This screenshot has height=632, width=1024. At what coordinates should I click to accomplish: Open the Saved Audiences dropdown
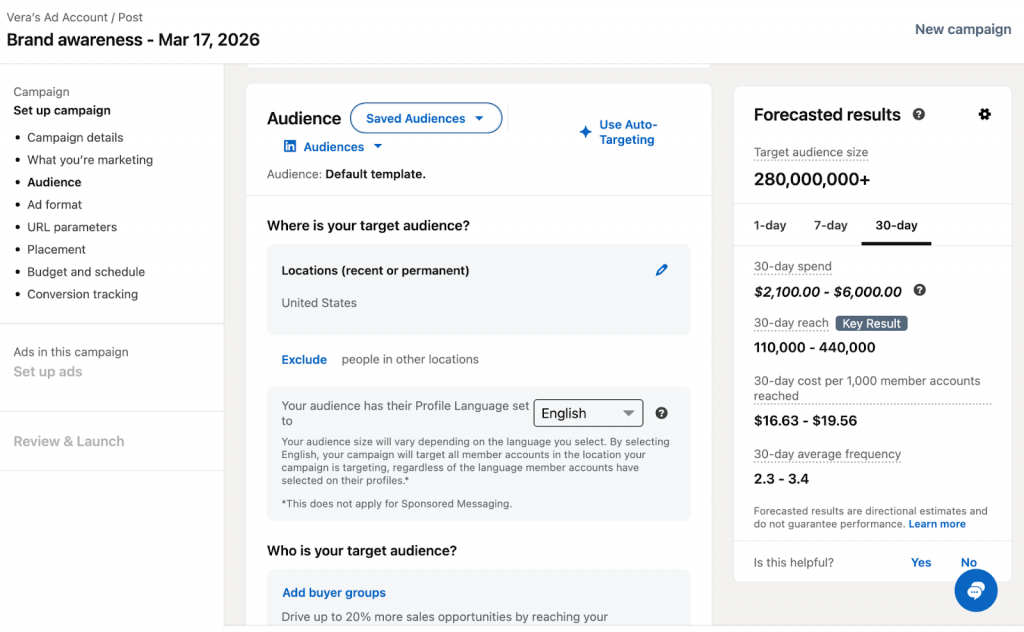(x=425, y=118)
